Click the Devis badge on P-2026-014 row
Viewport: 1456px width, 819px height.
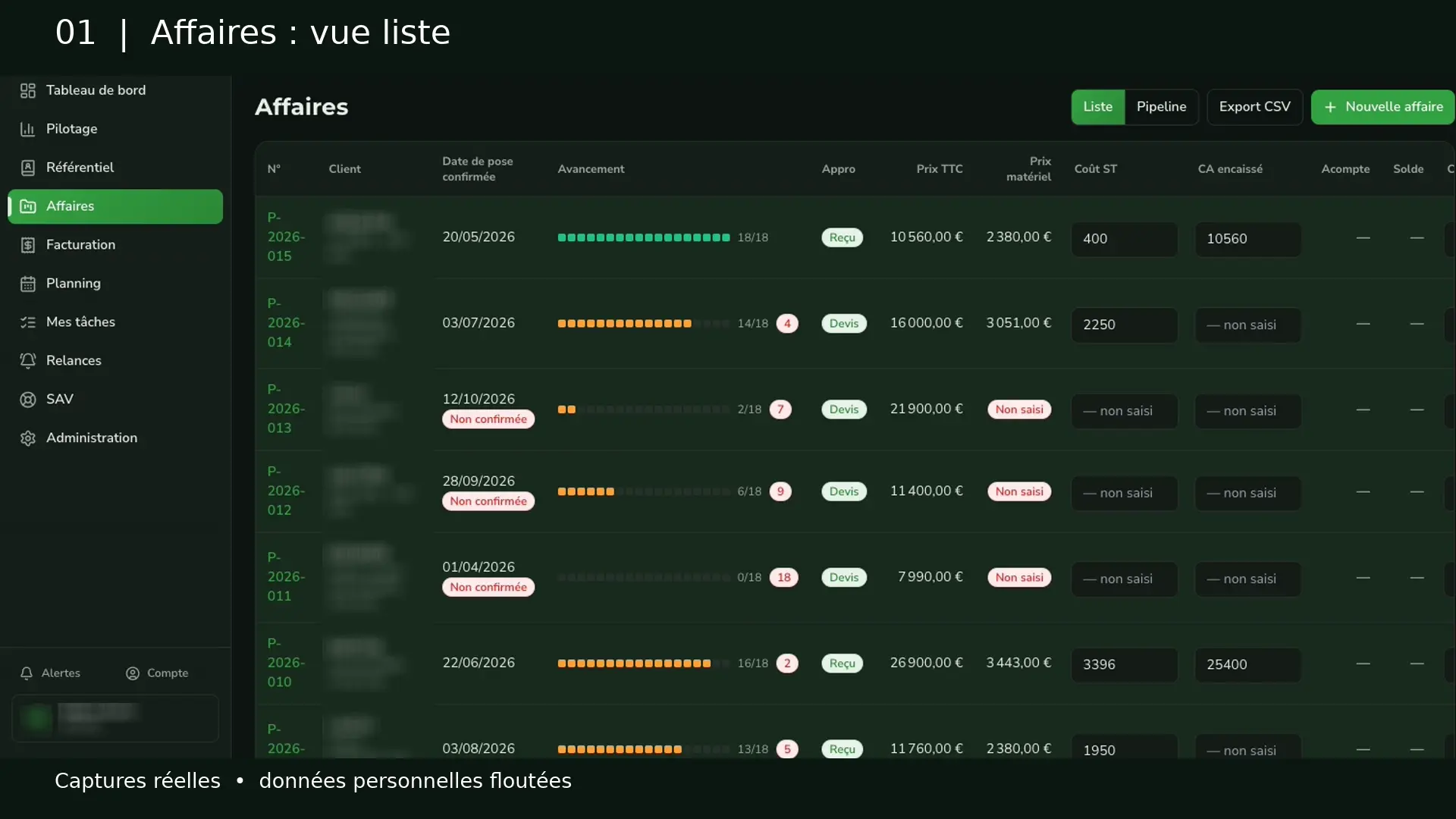point(843,324)
